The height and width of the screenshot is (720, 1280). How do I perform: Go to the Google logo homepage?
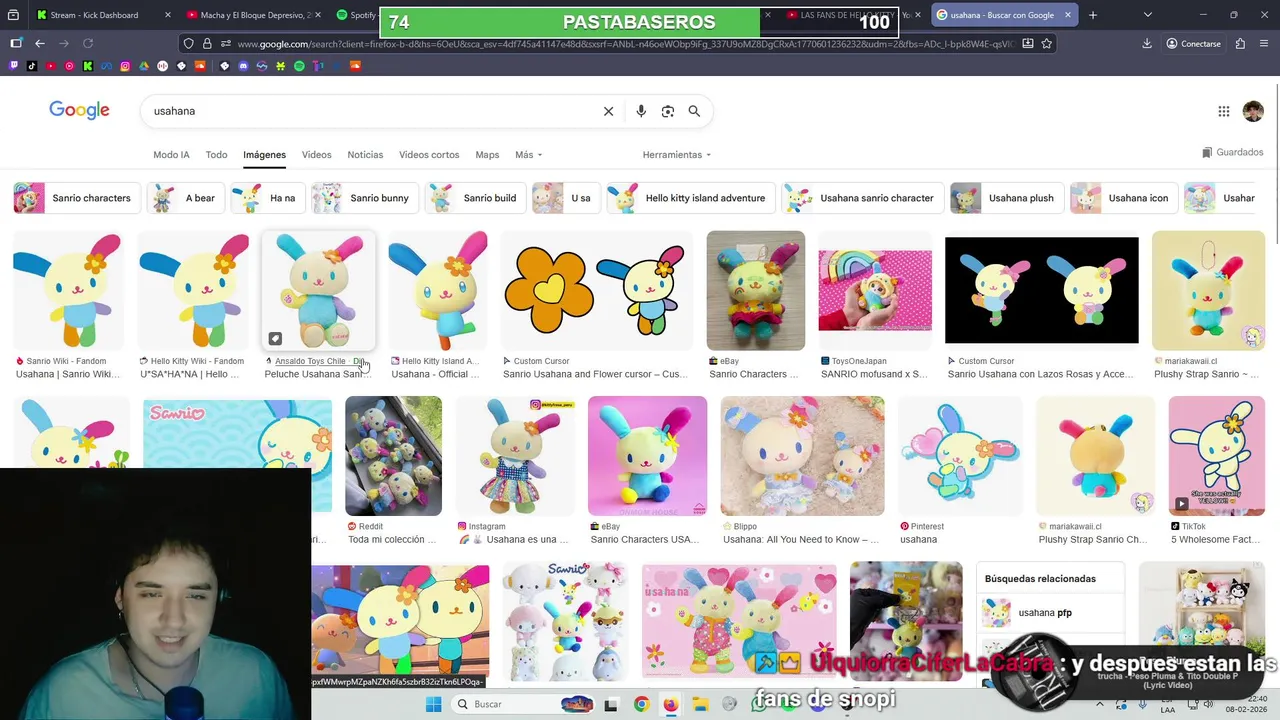click(79, 110)
